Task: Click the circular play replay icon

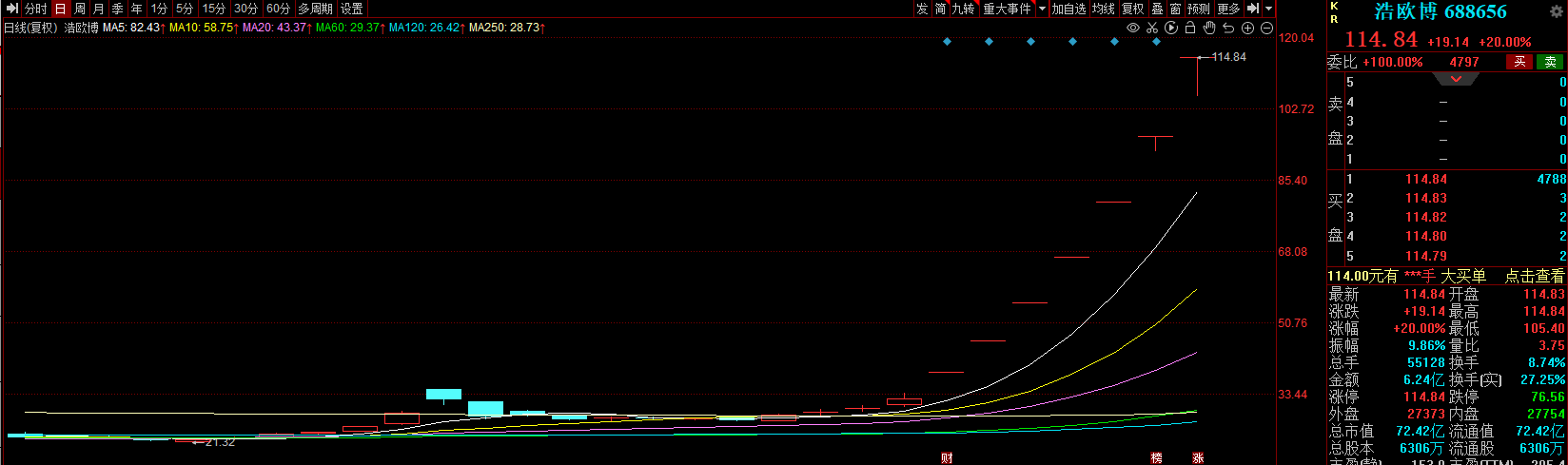Action: (x=1171, y=28)
